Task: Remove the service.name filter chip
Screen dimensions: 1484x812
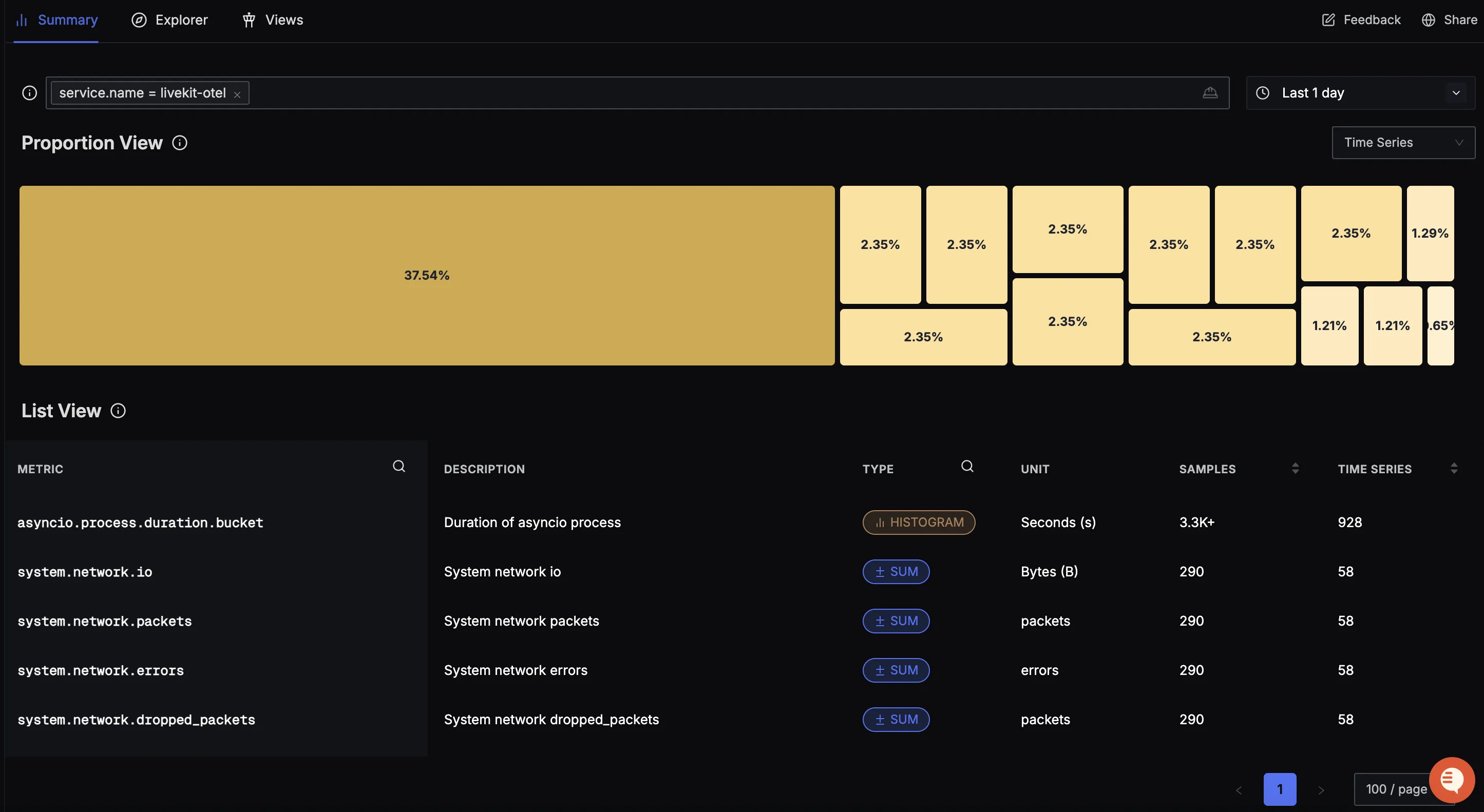Action: [x=237, y=93]
